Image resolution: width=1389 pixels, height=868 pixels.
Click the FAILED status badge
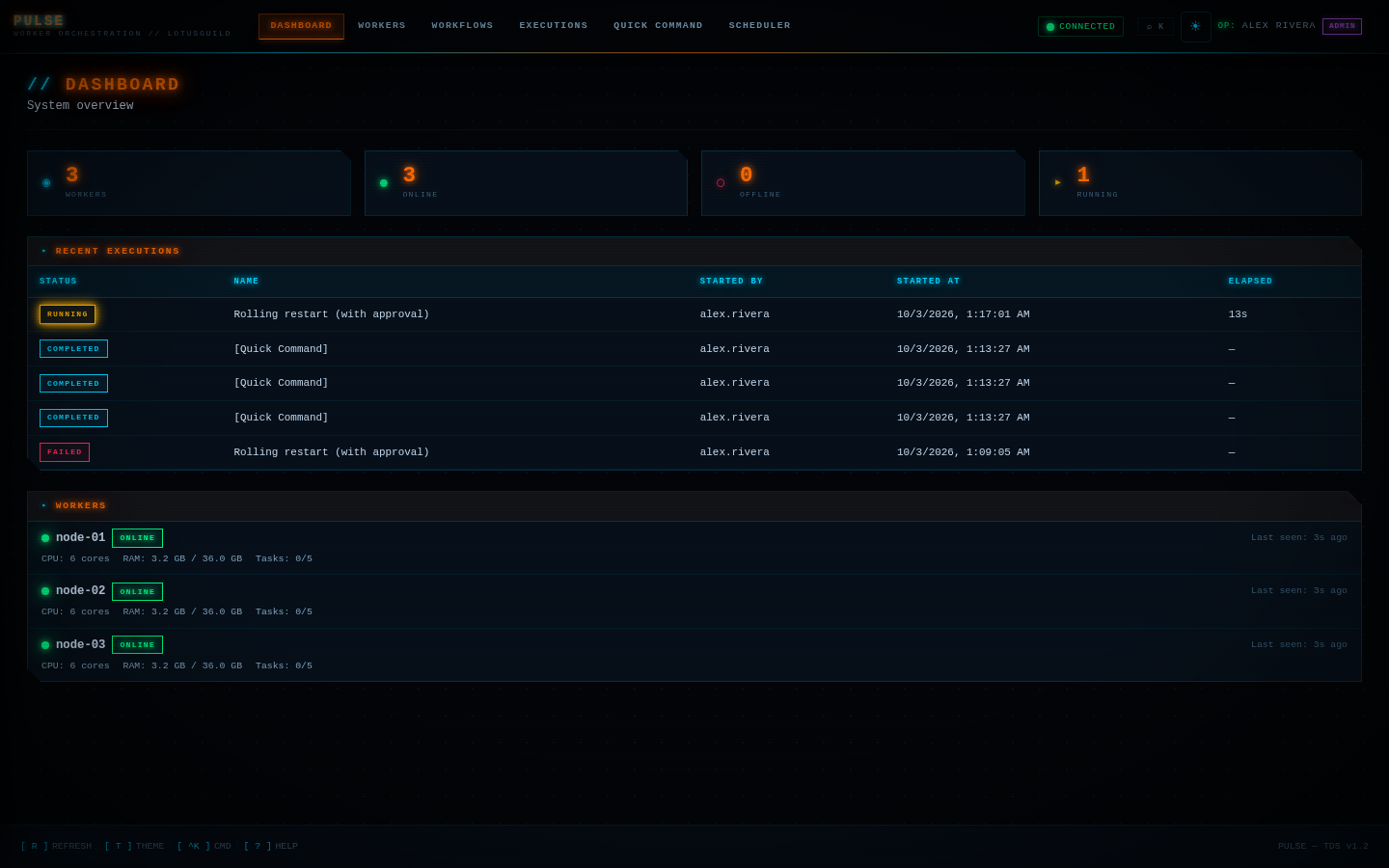point(65,452)
